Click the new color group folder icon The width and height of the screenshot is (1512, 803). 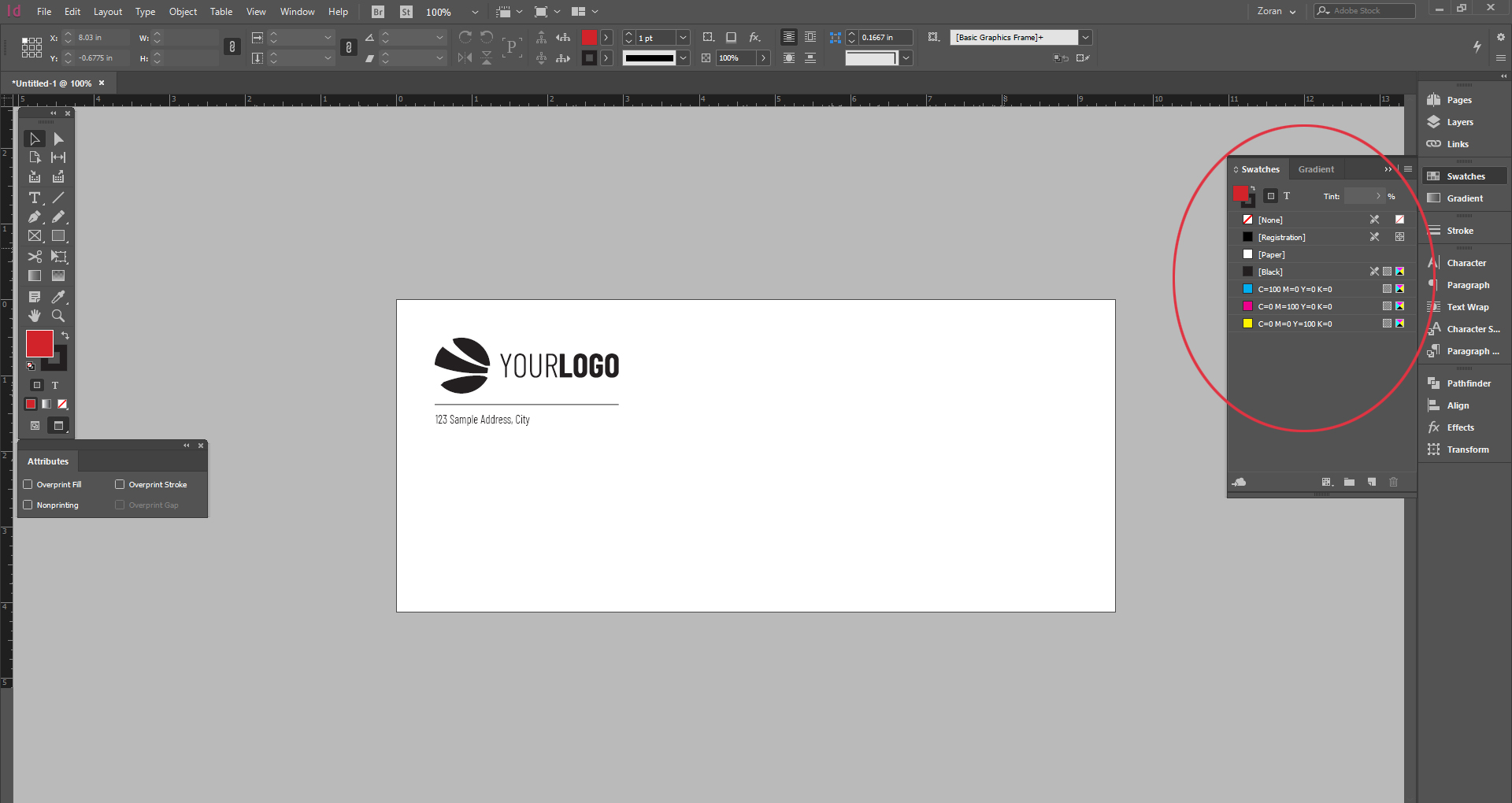pyautogui.click(x=1350, y=482)
